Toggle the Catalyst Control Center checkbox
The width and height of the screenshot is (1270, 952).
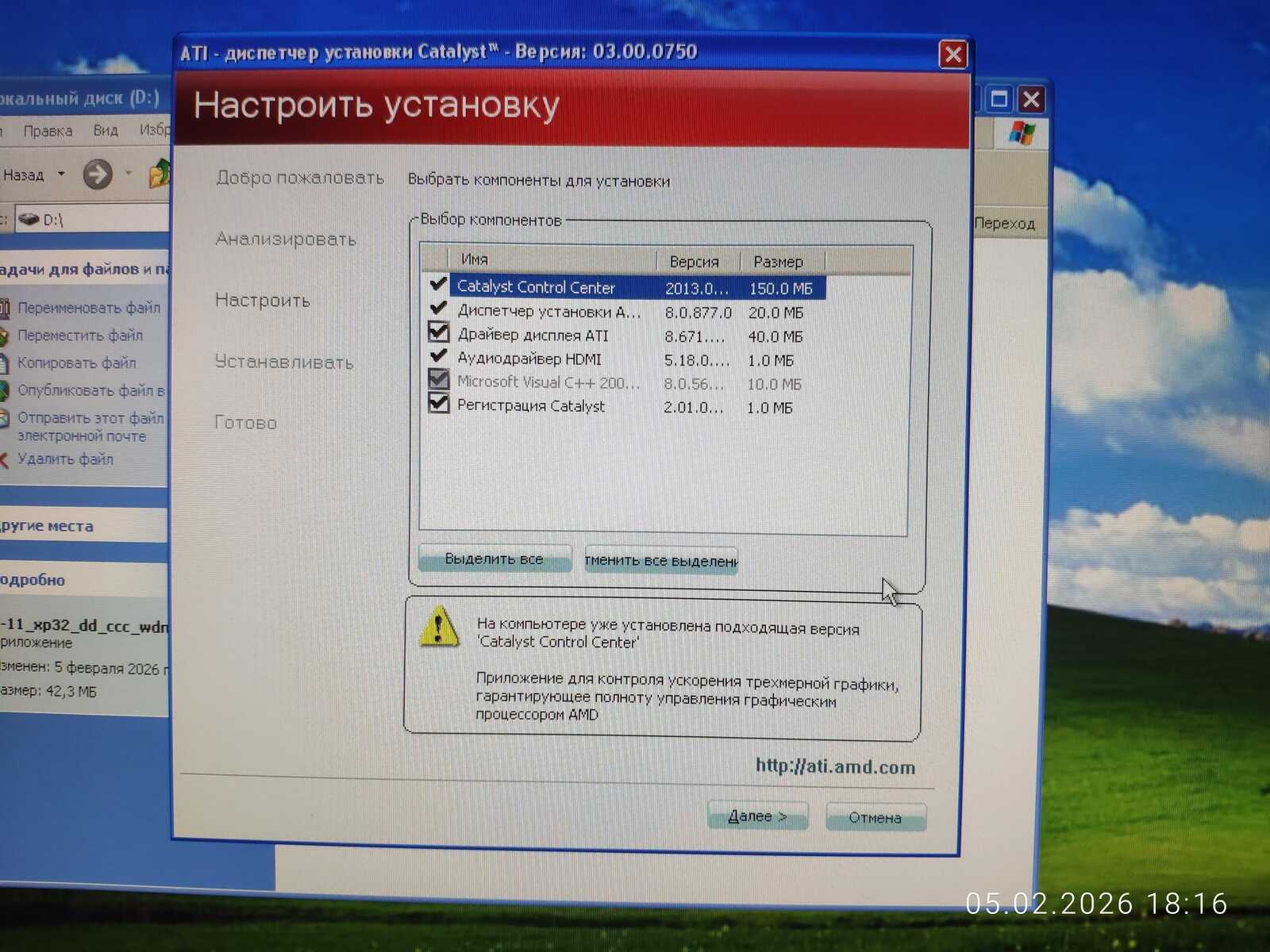(x=437, y=283)
